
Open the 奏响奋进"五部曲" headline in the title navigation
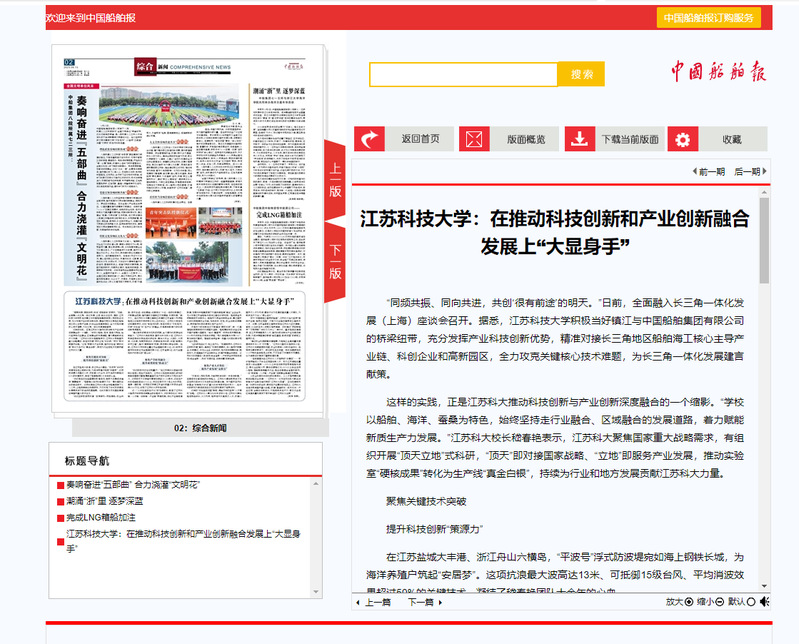coord(132,484)
